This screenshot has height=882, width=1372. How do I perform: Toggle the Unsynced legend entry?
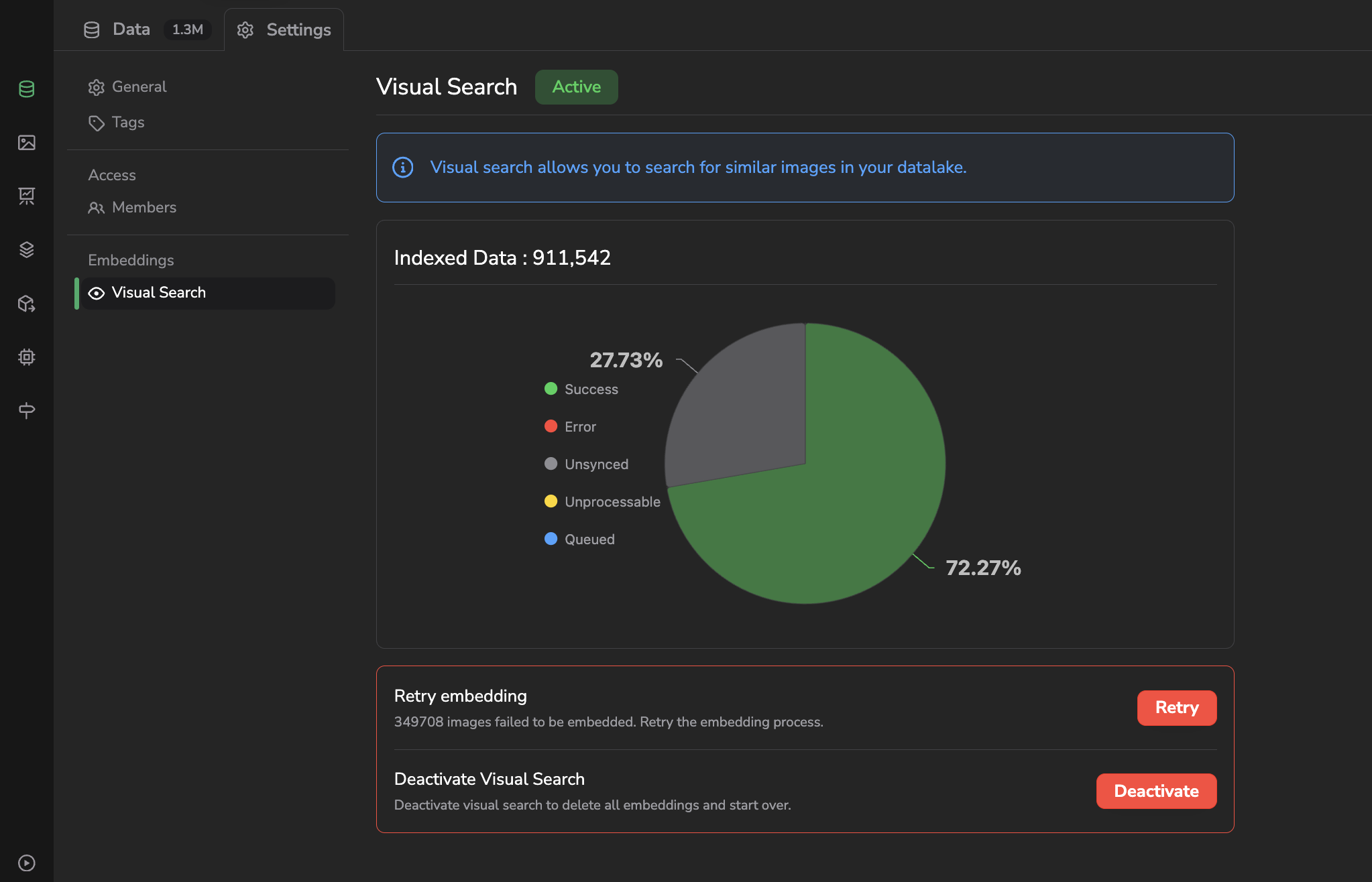587,464
